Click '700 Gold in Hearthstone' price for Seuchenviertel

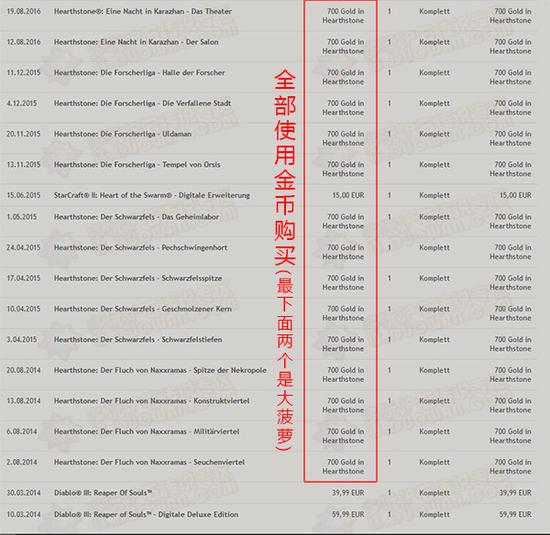[x=343, y=467]
